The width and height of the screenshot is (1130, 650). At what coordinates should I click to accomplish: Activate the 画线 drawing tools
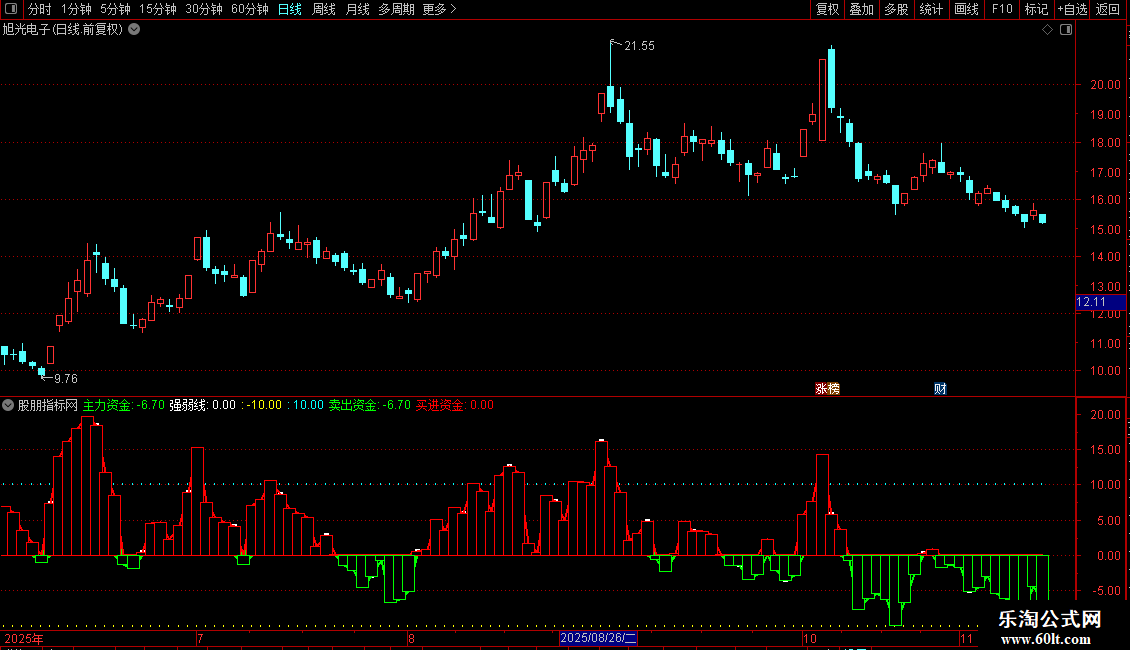[966, 9]
